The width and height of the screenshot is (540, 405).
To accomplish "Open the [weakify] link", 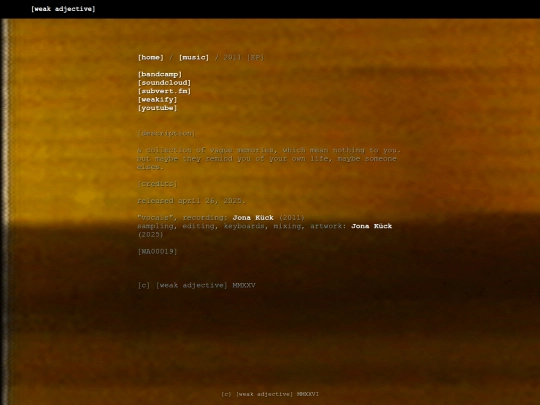I will (x=157, y=100).
